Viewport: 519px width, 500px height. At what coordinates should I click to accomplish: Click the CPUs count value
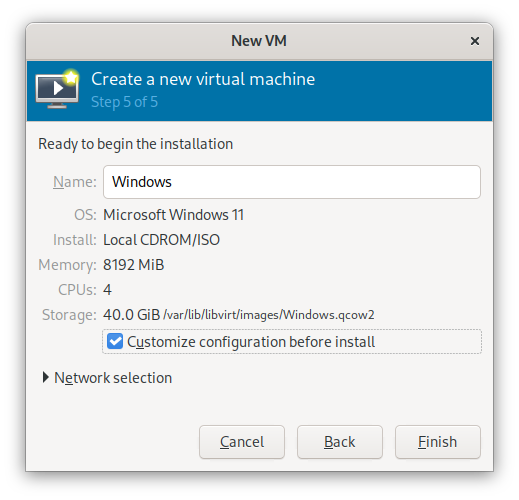point(107,290)
